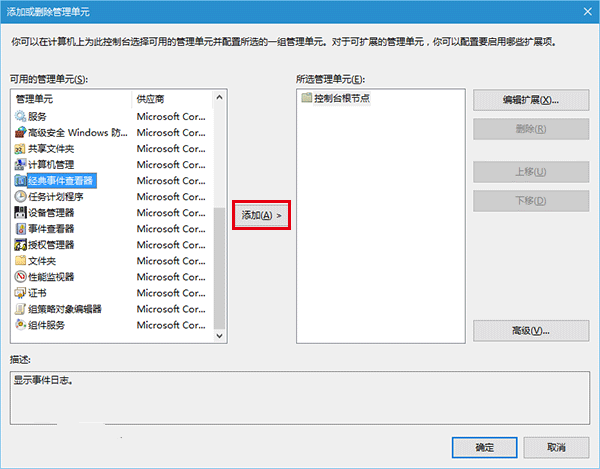
Task: Open 编辑扩展(X)... dialog
Action: click(531, 100)
